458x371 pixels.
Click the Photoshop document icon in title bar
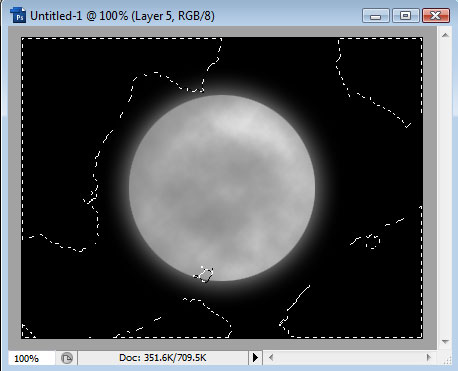coord(18,15)
